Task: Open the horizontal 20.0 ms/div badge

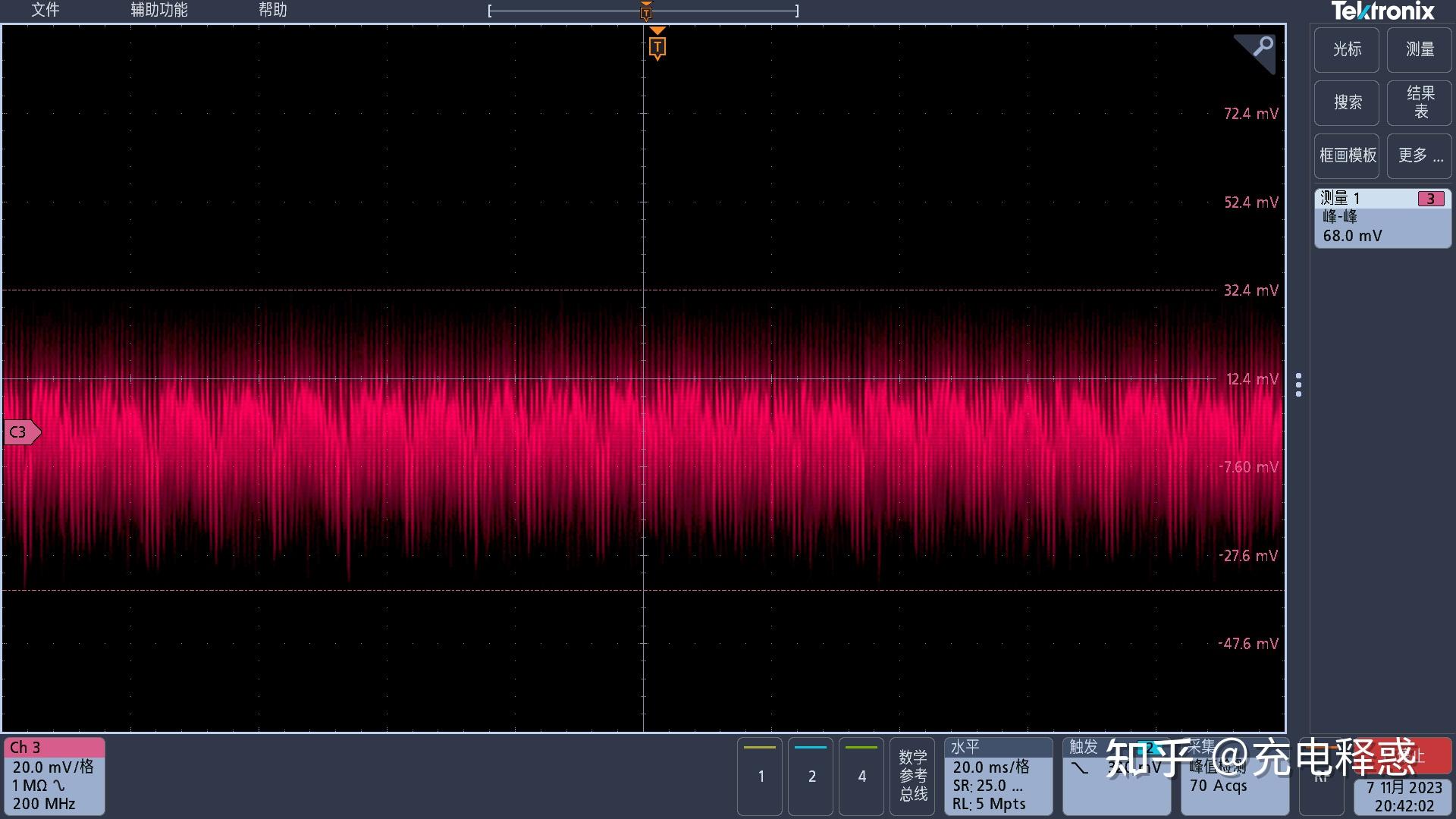Action: tap(997, 776)
